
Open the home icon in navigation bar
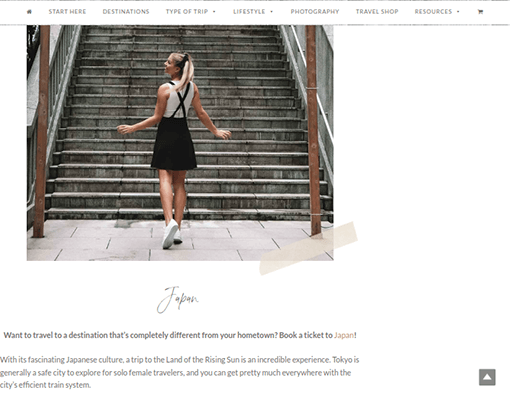point(29,12)
